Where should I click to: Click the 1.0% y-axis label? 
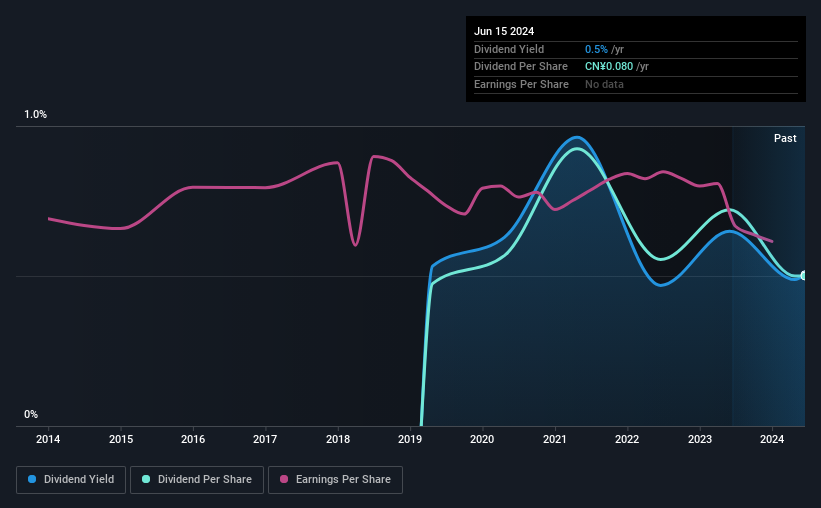[36, 115]
